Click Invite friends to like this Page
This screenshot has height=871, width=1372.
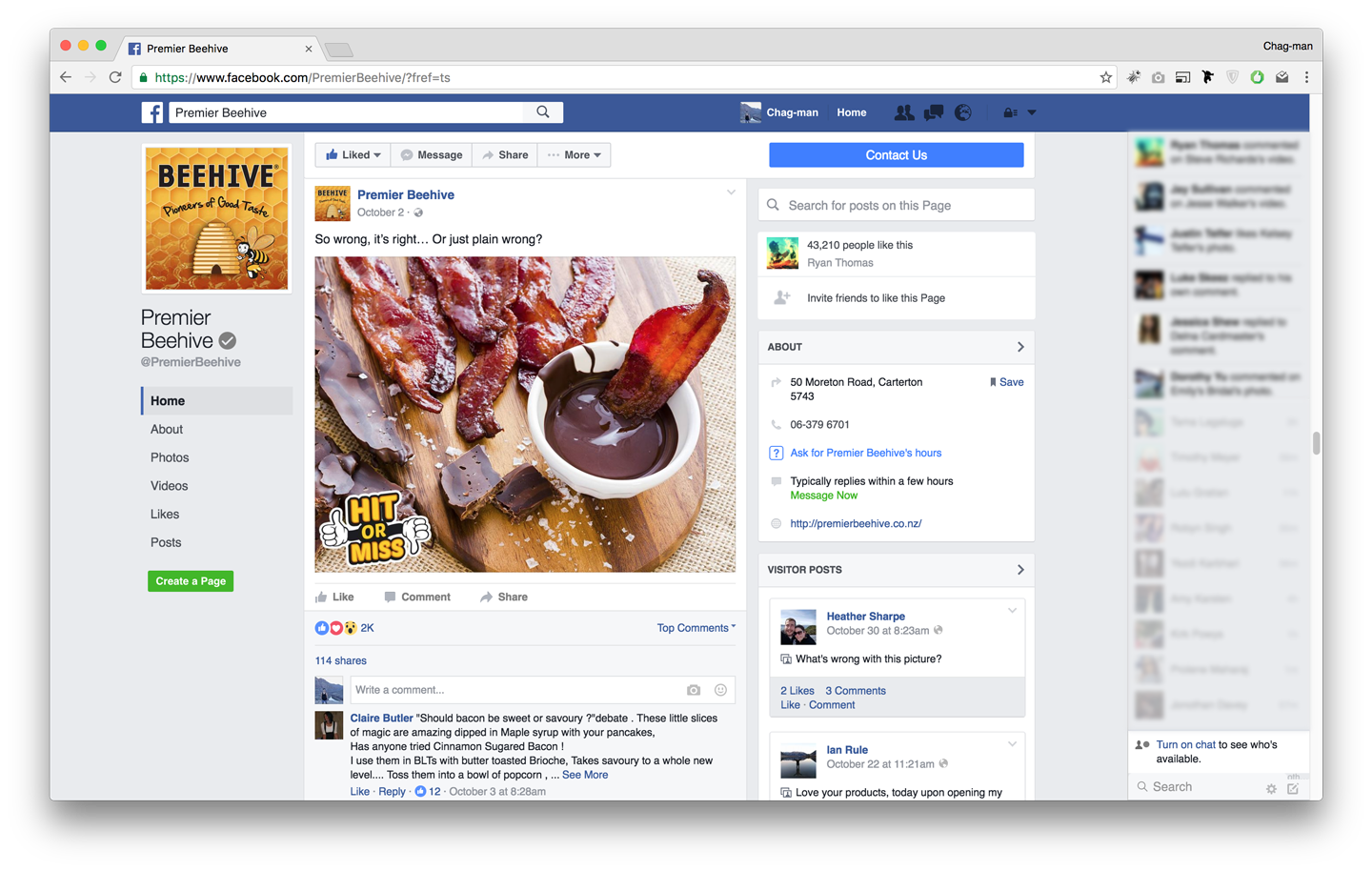pos(876,298)
